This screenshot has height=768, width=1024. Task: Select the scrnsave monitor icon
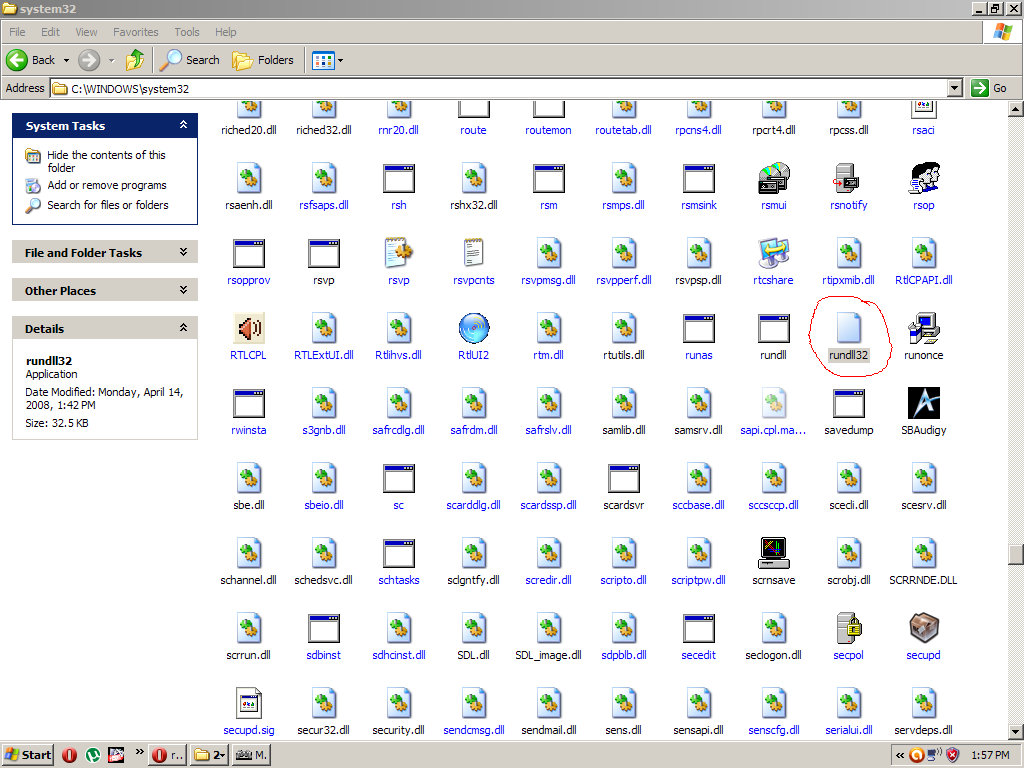pos(773,553)
